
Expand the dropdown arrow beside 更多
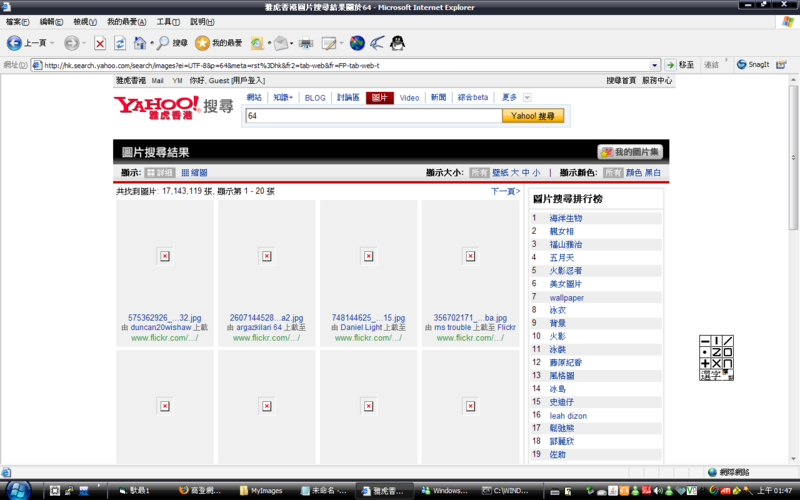tap(528, 97)
